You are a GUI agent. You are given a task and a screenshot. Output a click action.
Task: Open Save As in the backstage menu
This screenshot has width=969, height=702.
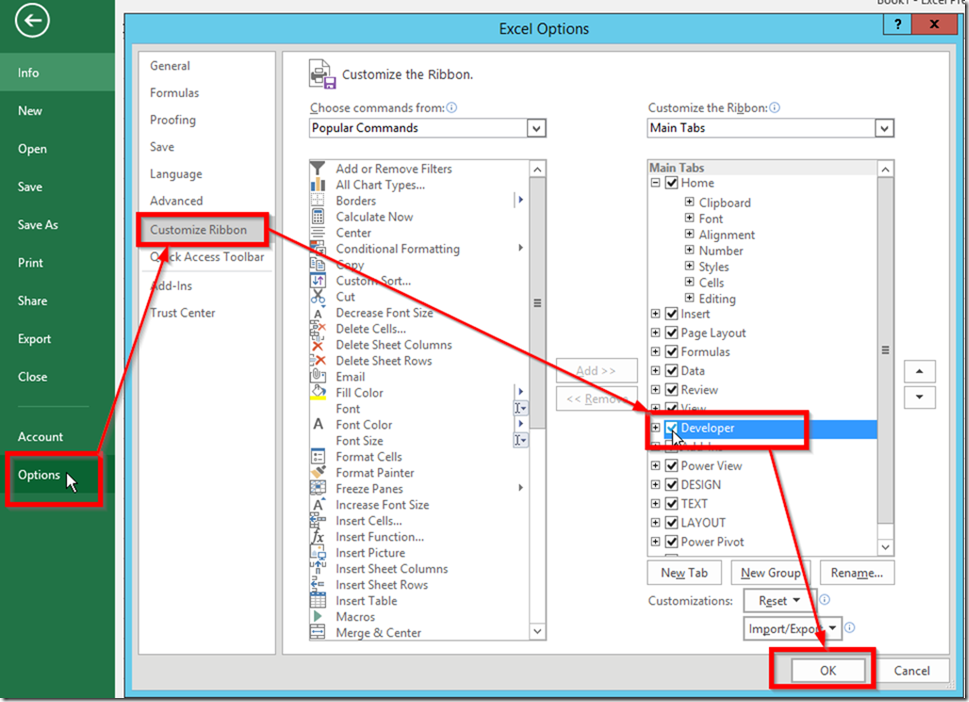pos(38,225)
